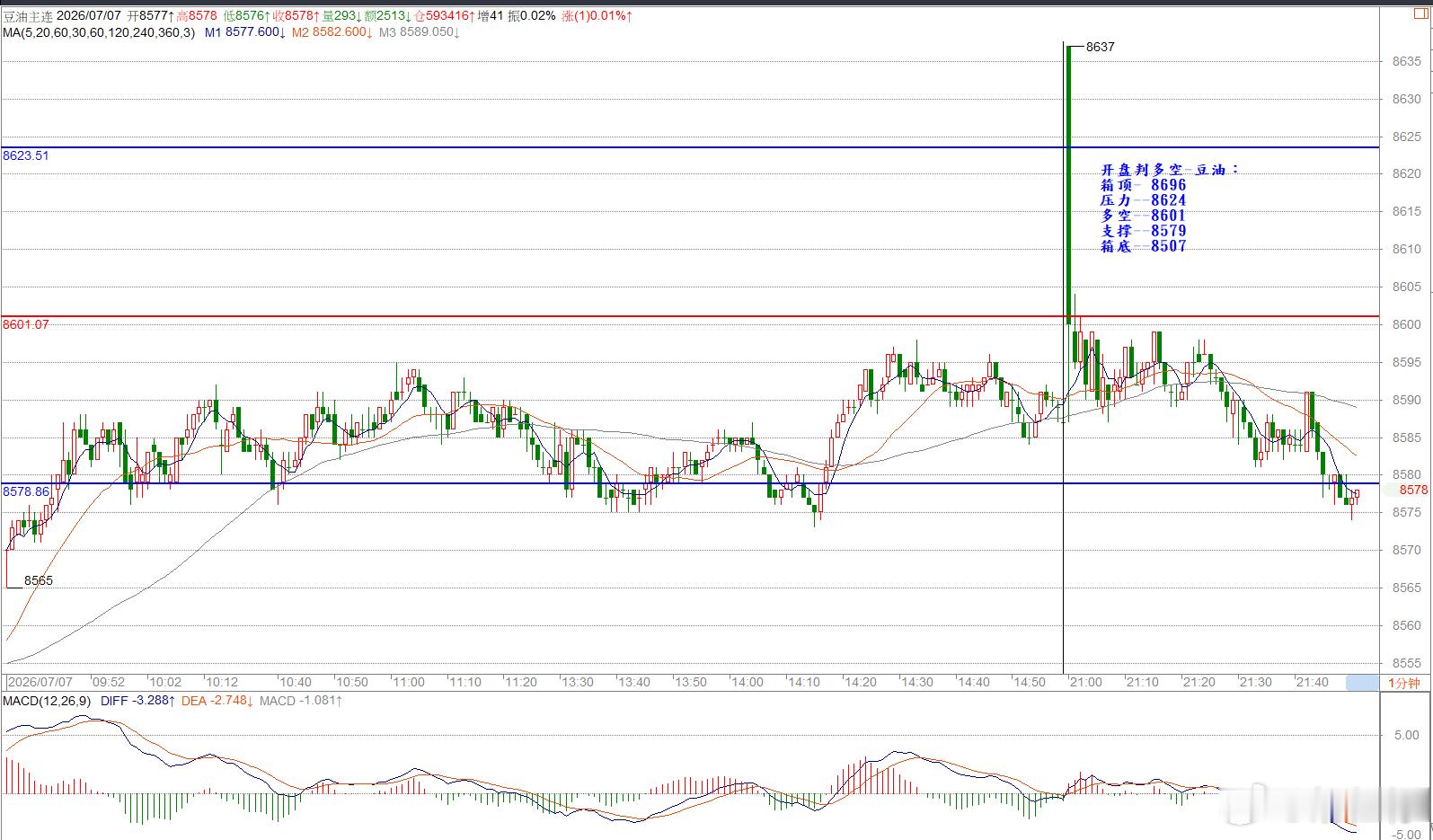The image size is (1433, 840).
Task: Click the 11:00 time axis label
Action: (408, 683)
